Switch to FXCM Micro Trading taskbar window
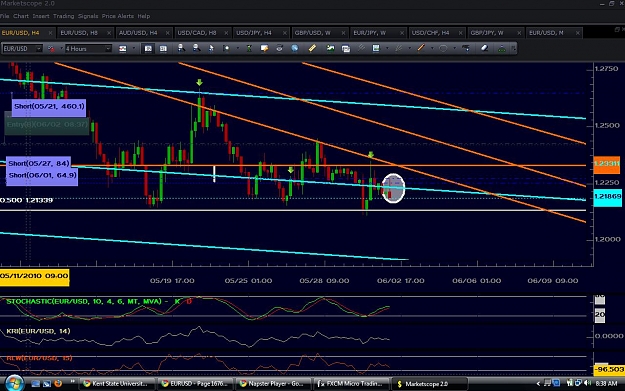The image size is (625, 391). click(351, 384)
